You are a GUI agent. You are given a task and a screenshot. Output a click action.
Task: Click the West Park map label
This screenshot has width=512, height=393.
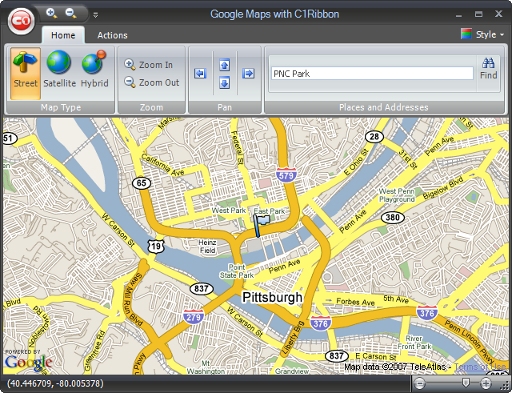(x=229, y=210)
